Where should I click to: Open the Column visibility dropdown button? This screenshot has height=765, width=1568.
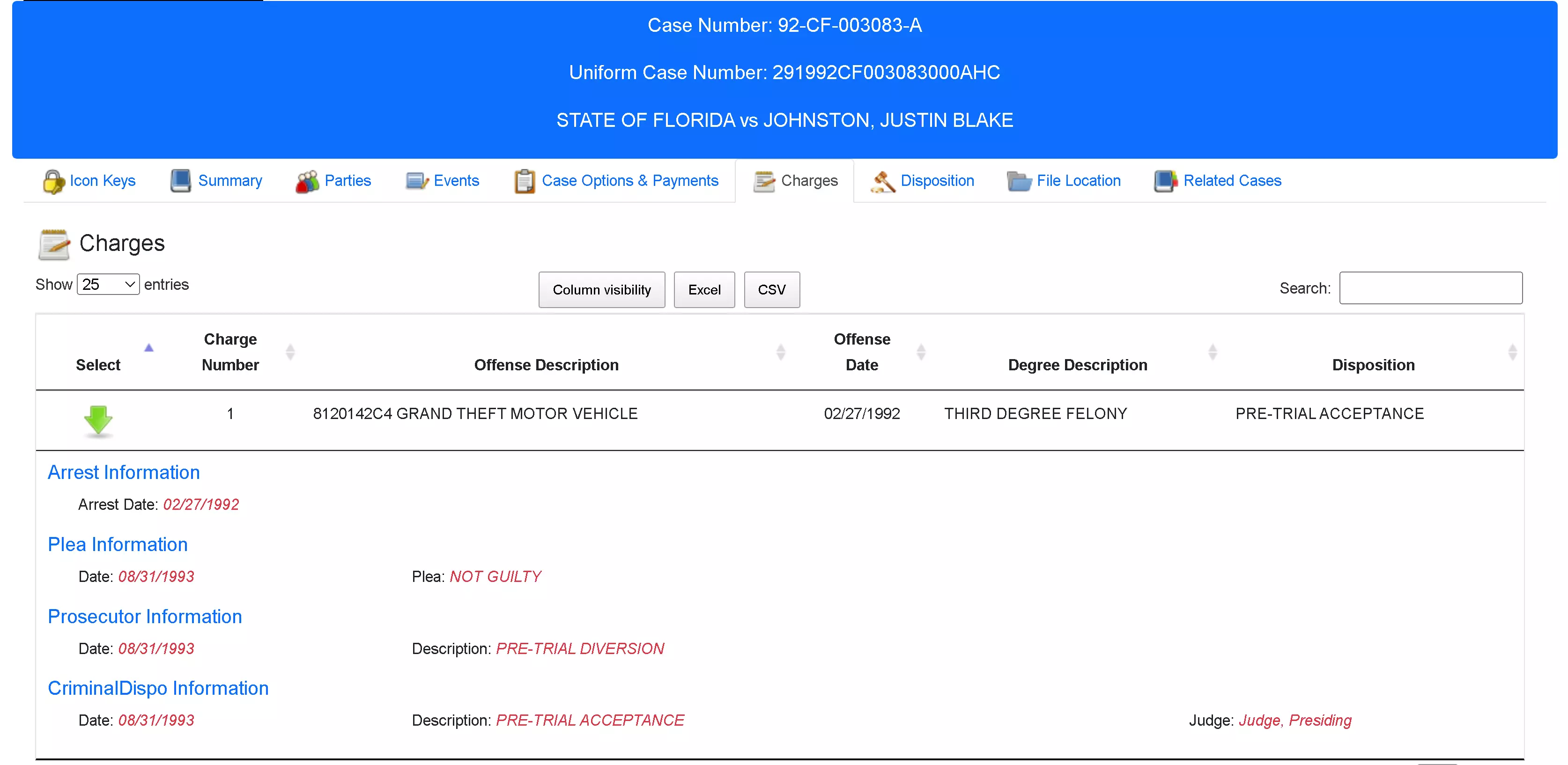pyautogui.click(x=601, y=290)
